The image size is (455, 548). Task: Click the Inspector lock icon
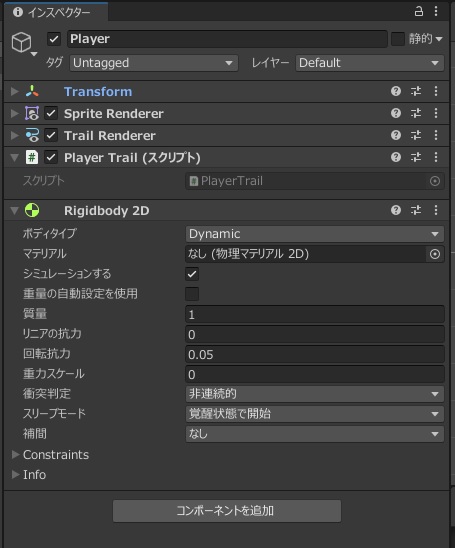point(418,11)
